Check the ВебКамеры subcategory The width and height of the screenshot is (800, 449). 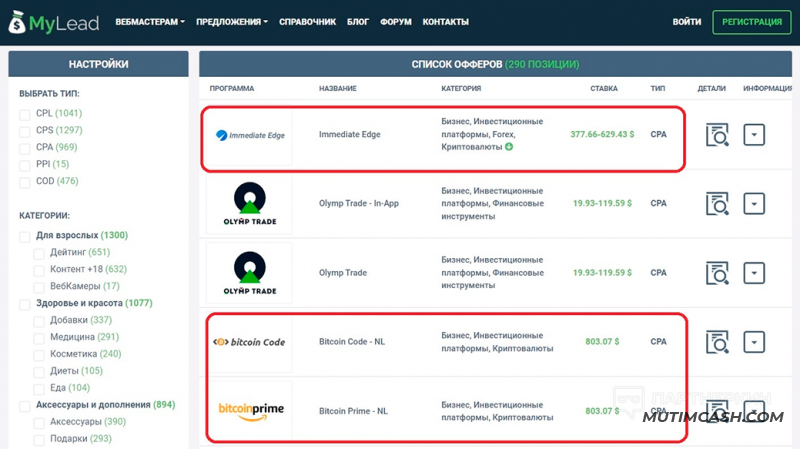(x=39, y=287)
